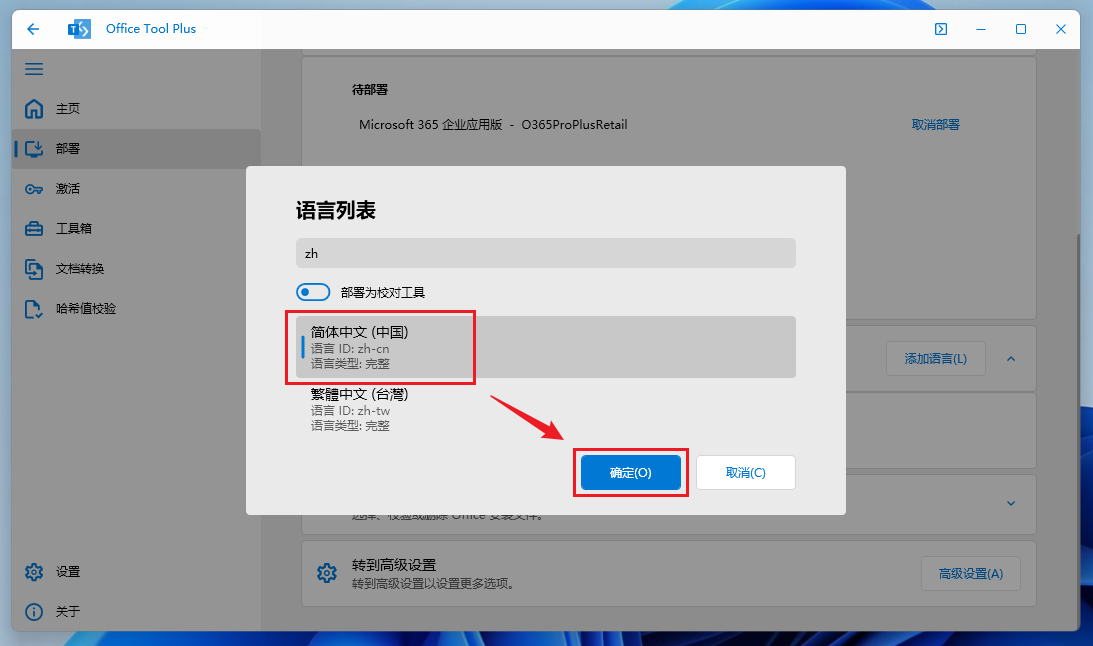
Task: Click the 设置 gear icon in sidebar
Action: pyautogui.click(x=34, y=572)
